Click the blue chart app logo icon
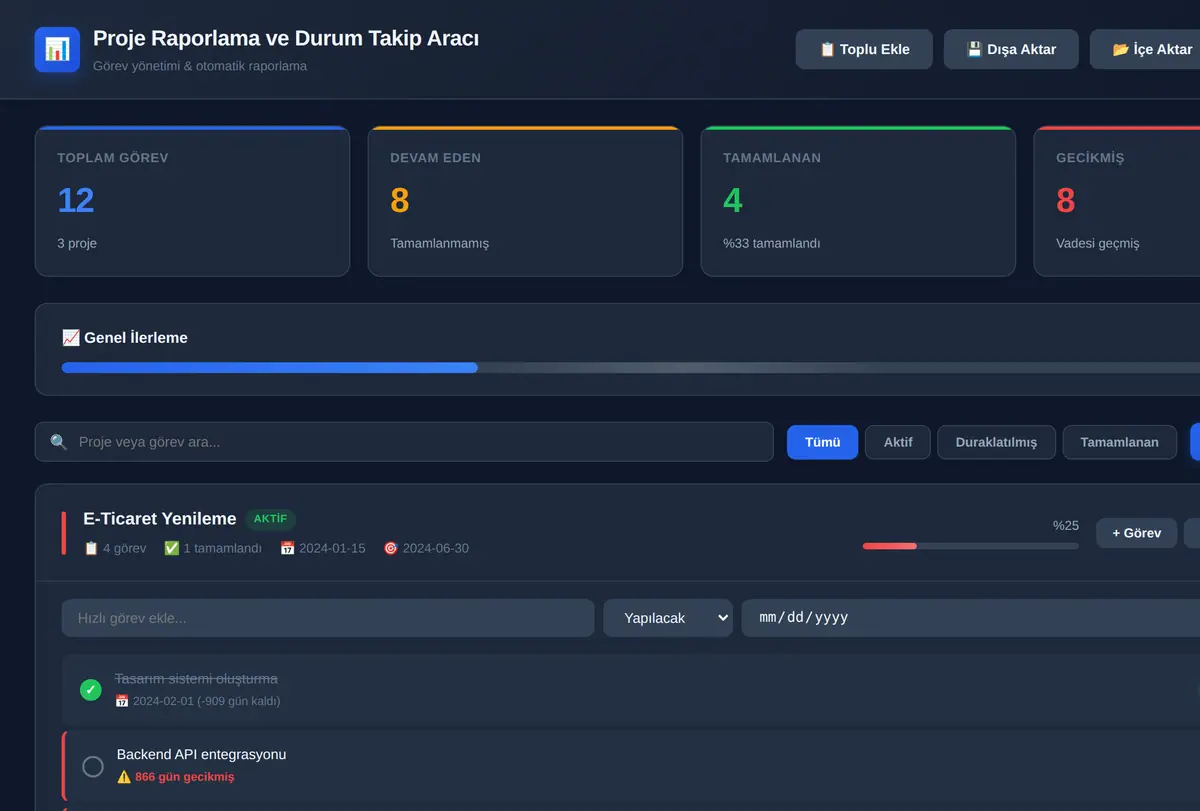The image size is (1200, 811). (57, 49)
